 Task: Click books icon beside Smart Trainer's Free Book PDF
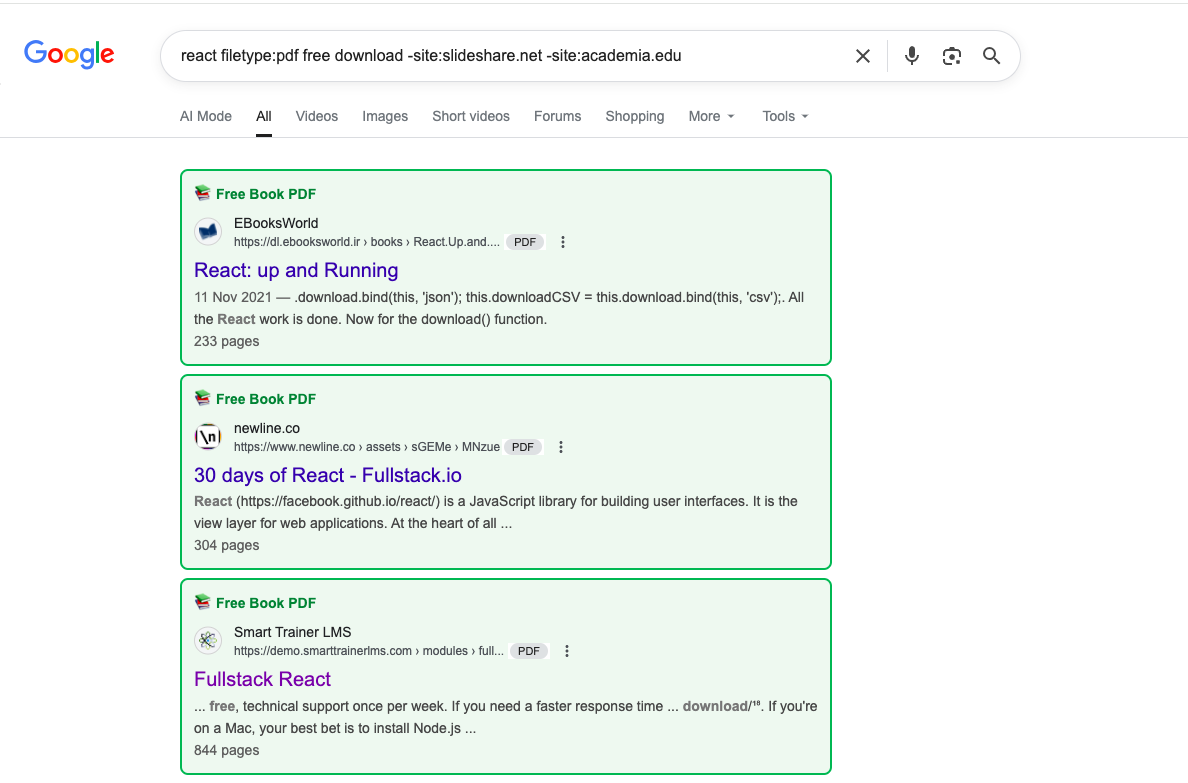coord(202,603)
